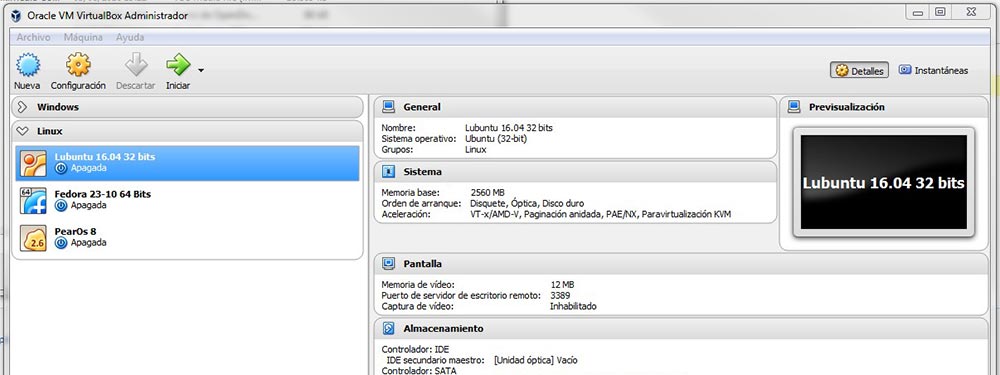Click the Lubuntu machine OS icon
Viewport: 1000px width, 375px height.
33,163
